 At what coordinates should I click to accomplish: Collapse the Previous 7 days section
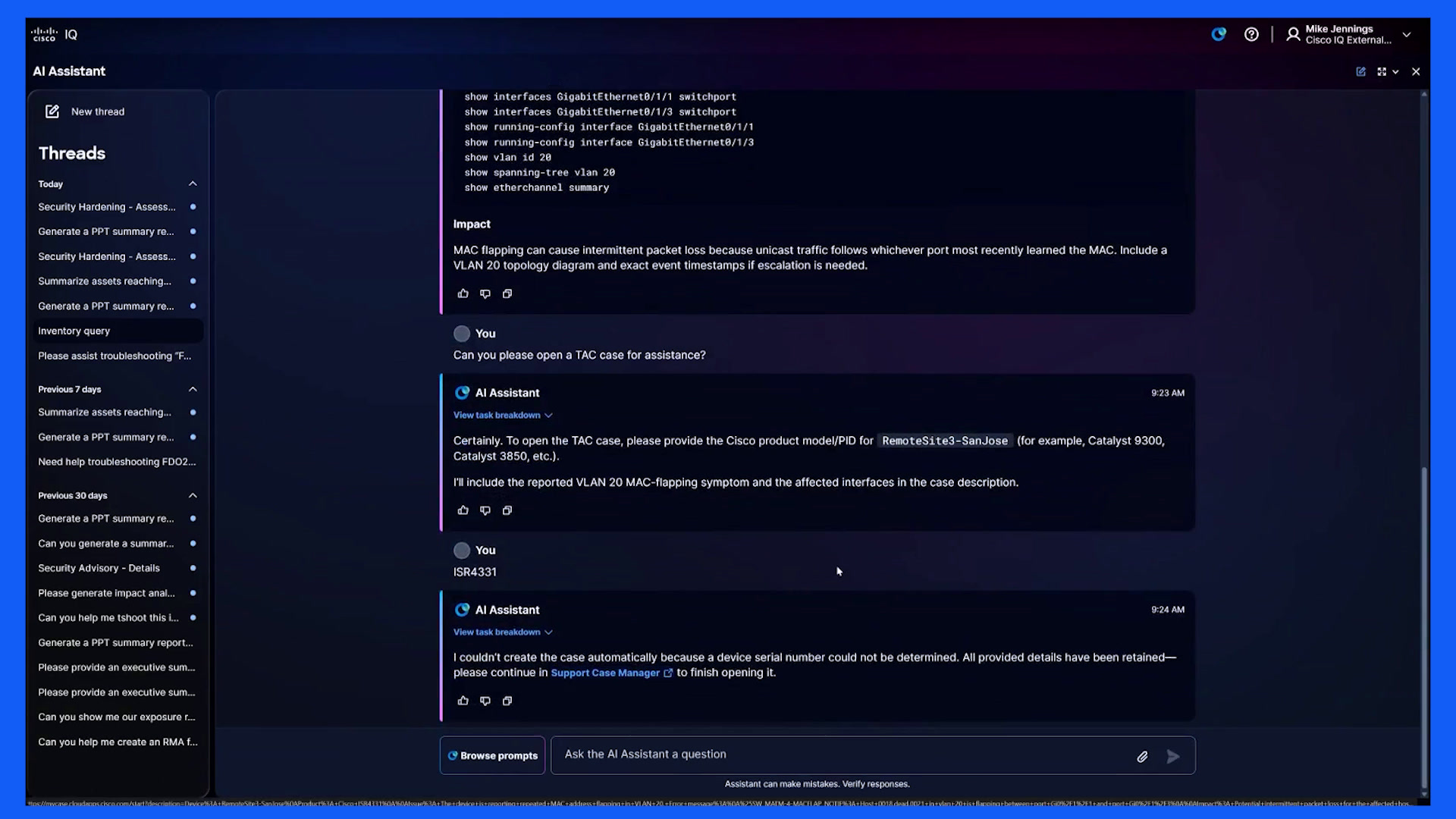(x=193, y=389)
